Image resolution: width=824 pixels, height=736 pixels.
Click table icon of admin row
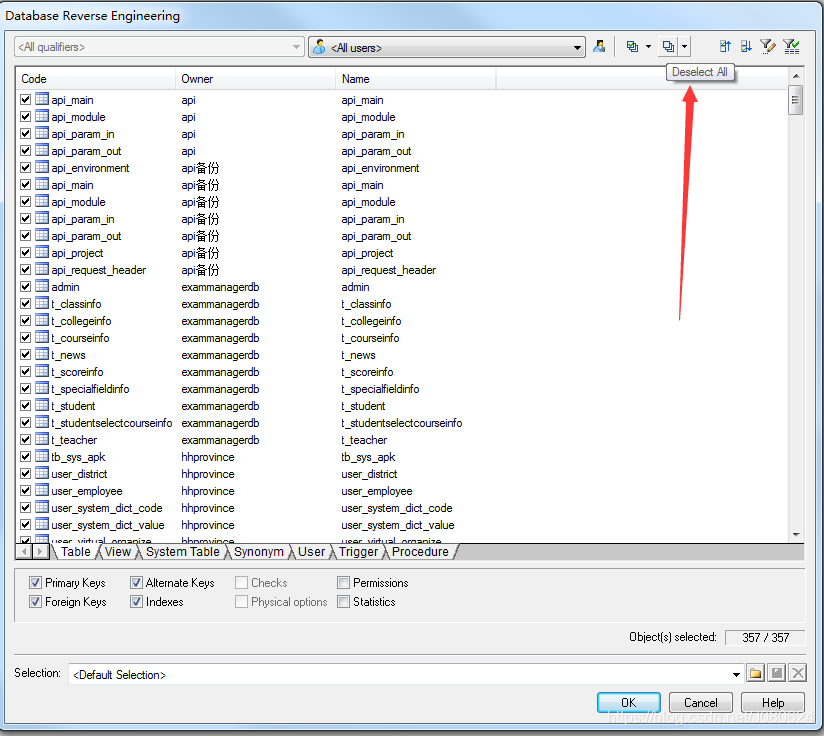(x=42, y=286)
